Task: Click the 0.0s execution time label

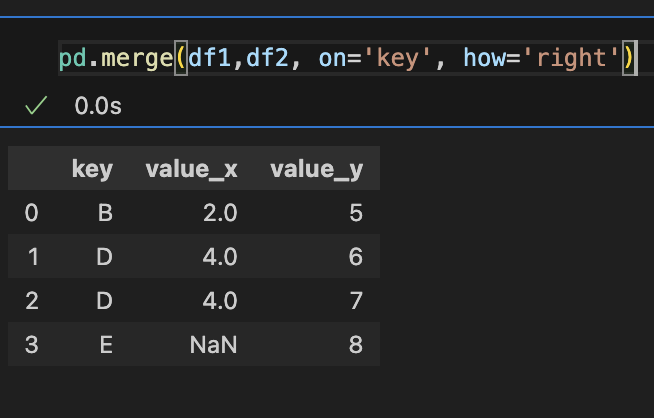Action: pyautogui.click(x=98, y=106)
